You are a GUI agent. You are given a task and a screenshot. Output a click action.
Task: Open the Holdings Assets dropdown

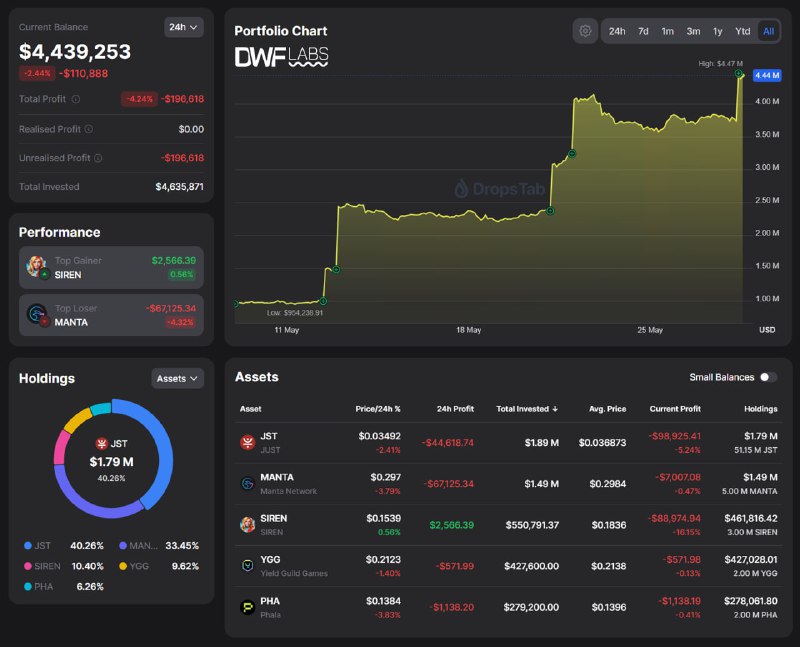click(177, 379)
